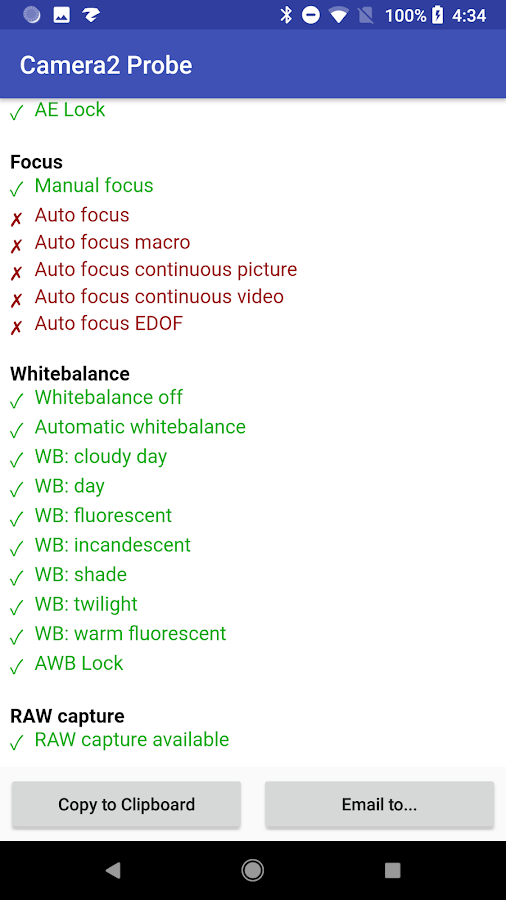Tap the battery icon in status bar
Image resolution: width=506 pixels, height=900 pixels.
click(437, 15)
